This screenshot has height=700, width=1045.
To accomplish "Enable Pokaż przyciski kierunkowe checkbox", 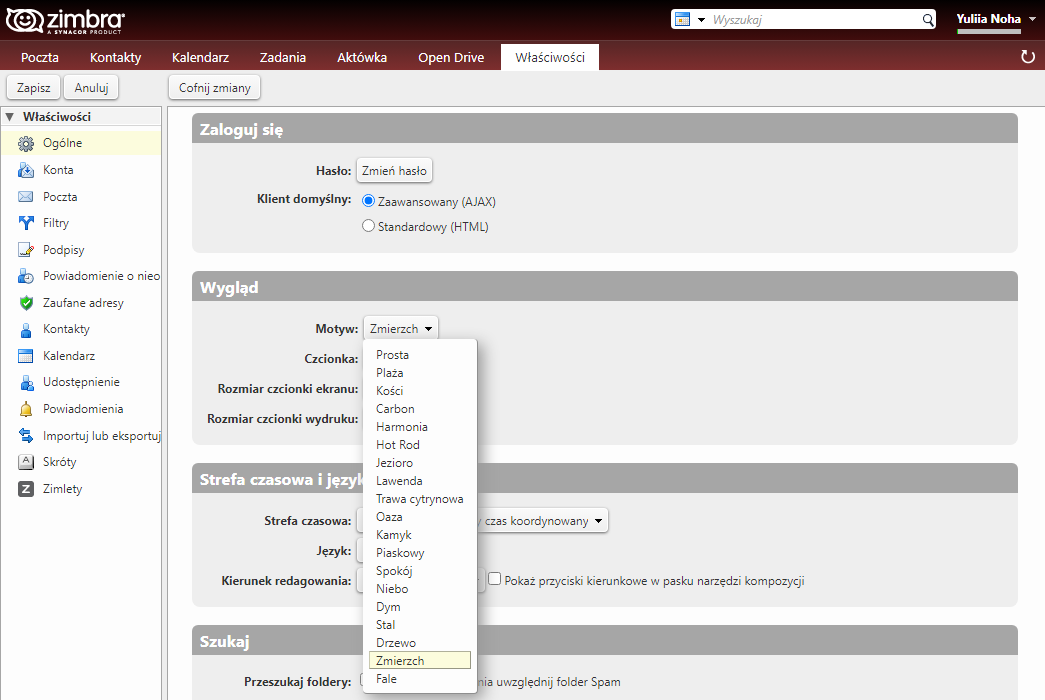I will click(x=494, y=579).
